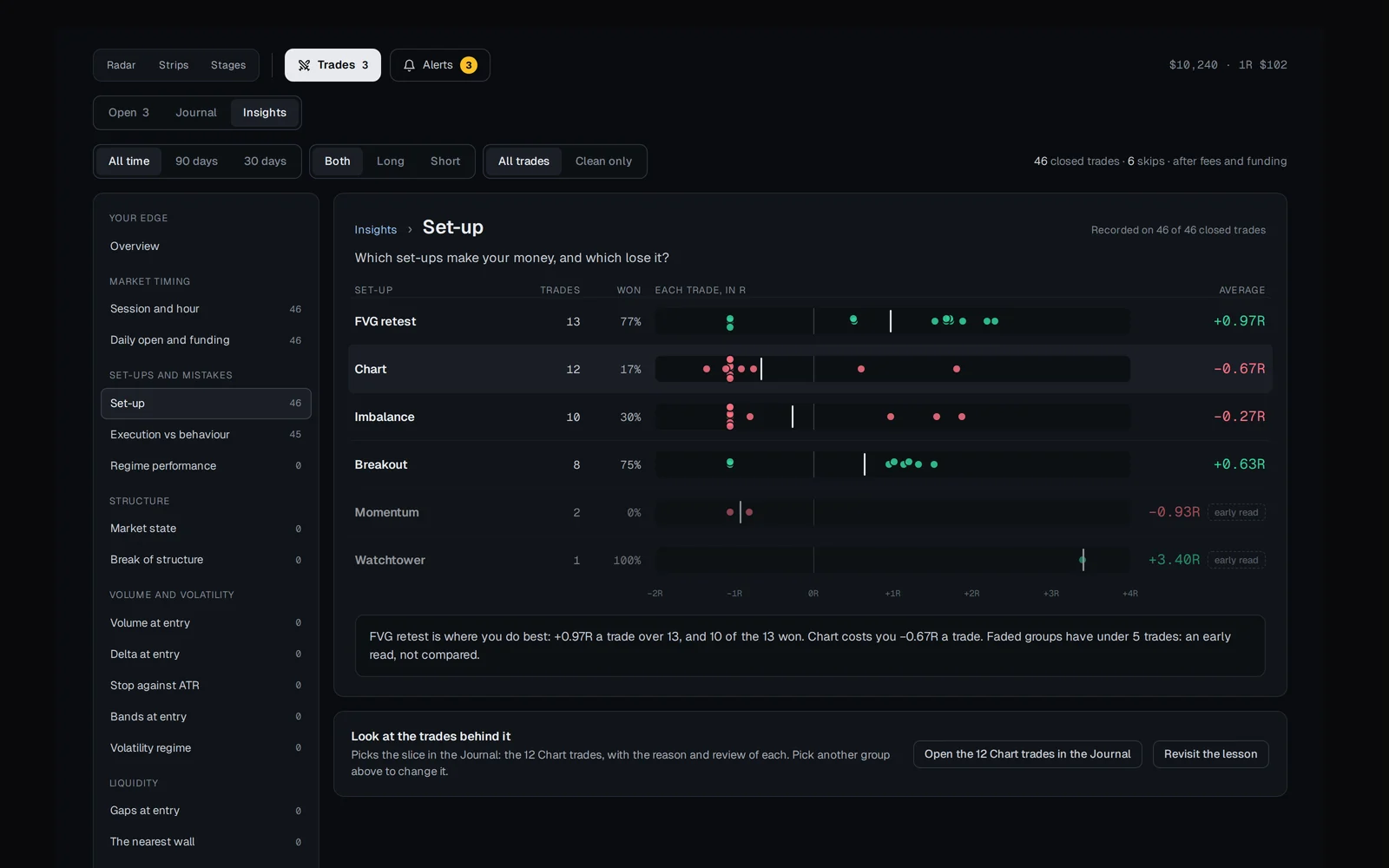Open the Stages view

coord(228,65)
